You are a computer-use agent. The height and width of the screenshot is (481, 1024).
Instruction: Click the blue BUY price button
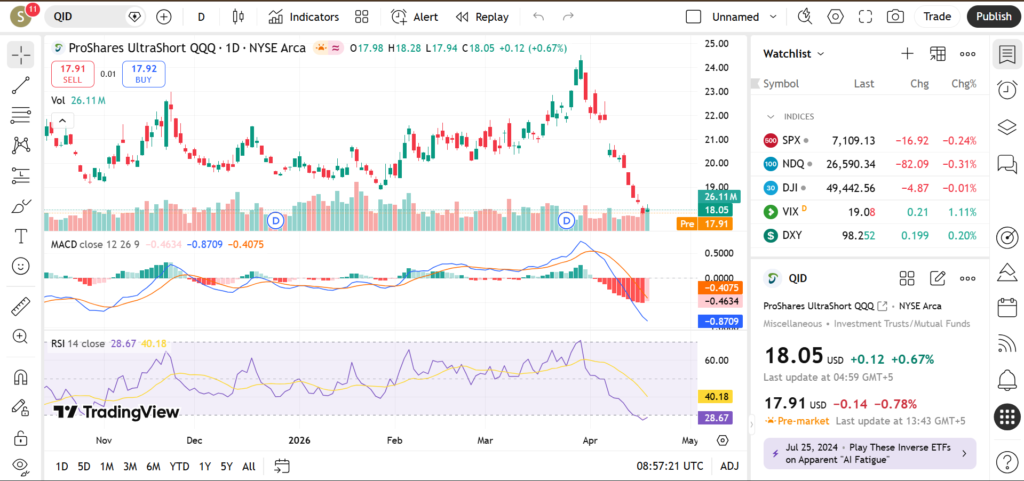pyautogui.click(x=137, y=73)
